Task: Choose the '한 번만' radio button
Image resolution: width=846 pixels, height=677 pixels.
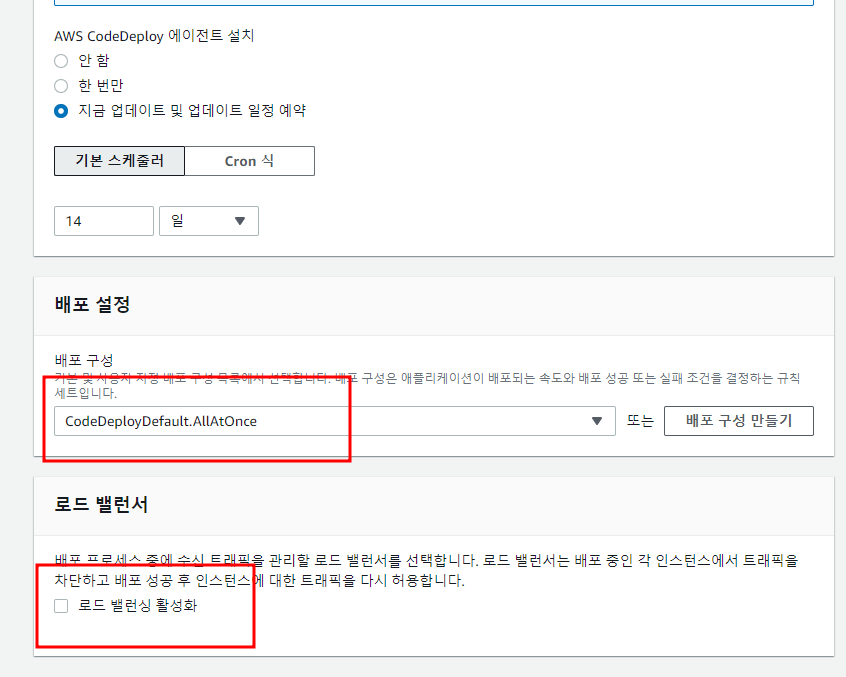Action: (61, 86)
